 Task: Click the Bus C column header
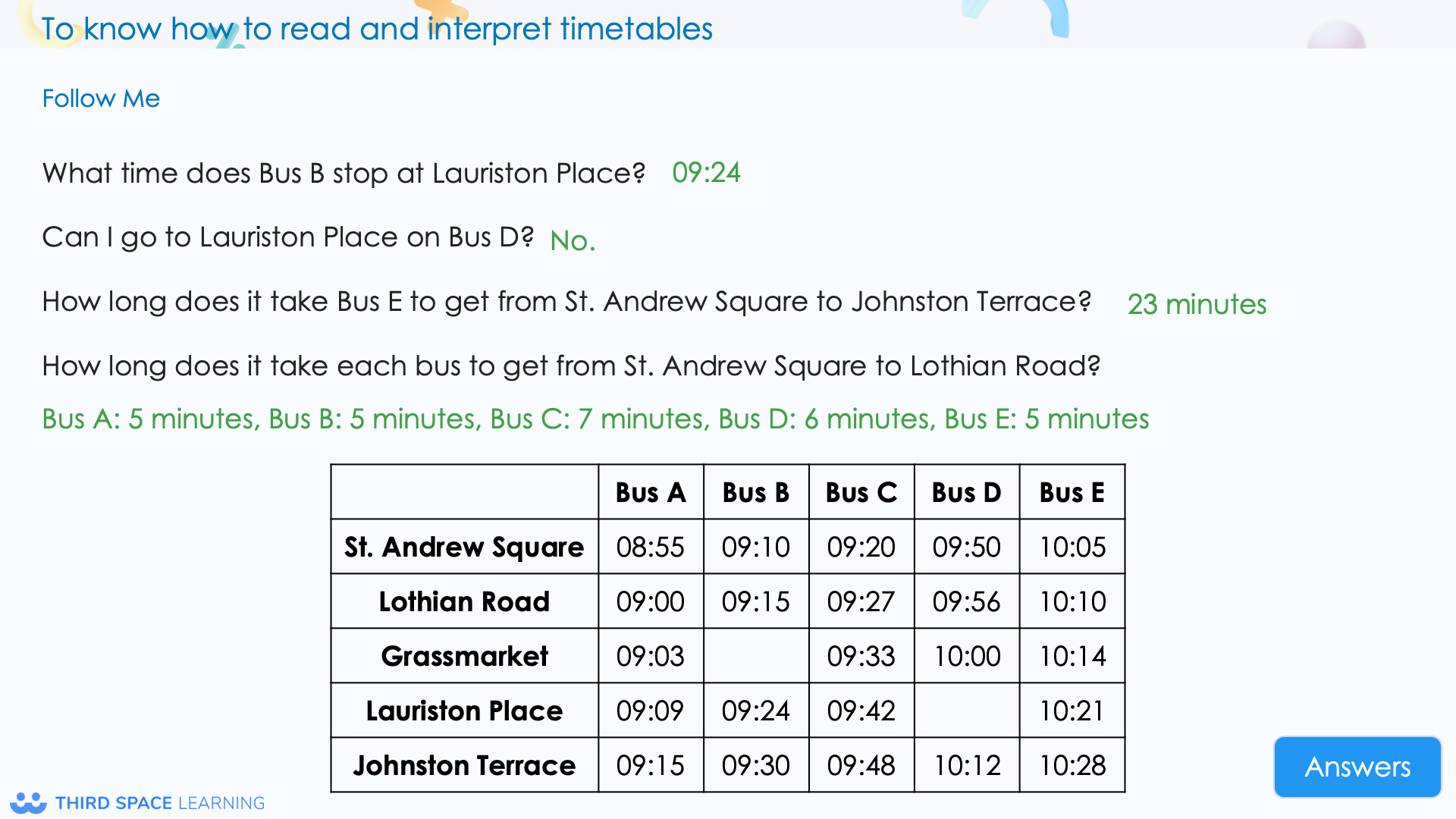coord(861,493)
